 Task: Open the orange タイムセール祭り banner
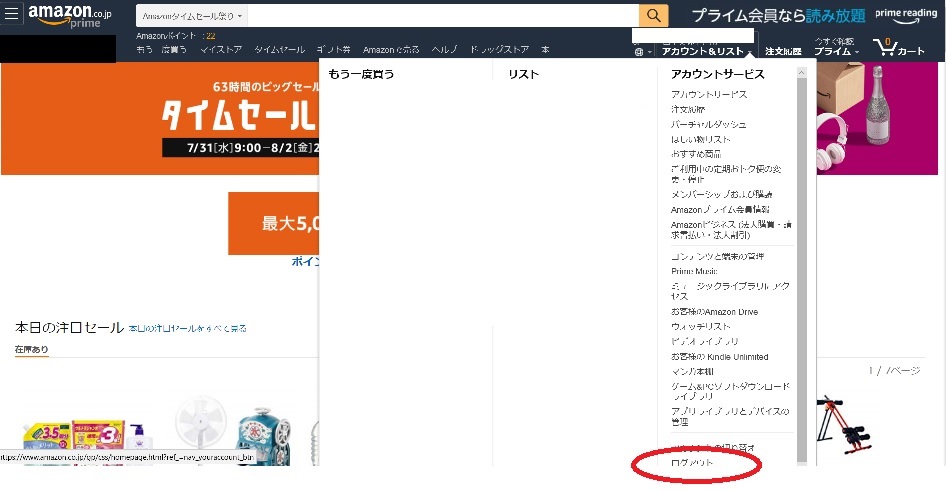(x=160, y=118)
